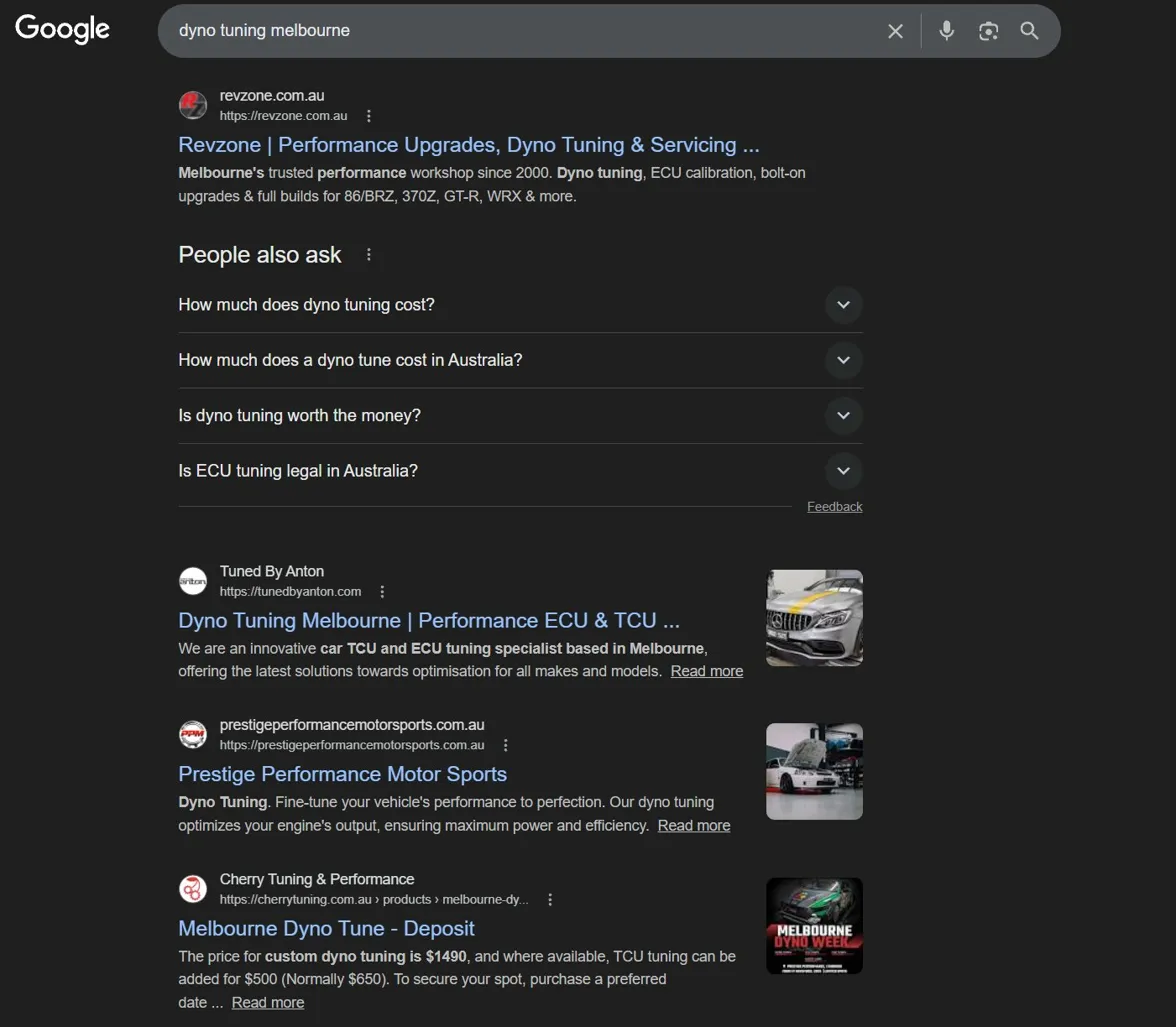The image size is (1176, 1027).
Task: Click the Mercedes car thumbnail beside Tuned By Anton
Action: click(813, 617)
